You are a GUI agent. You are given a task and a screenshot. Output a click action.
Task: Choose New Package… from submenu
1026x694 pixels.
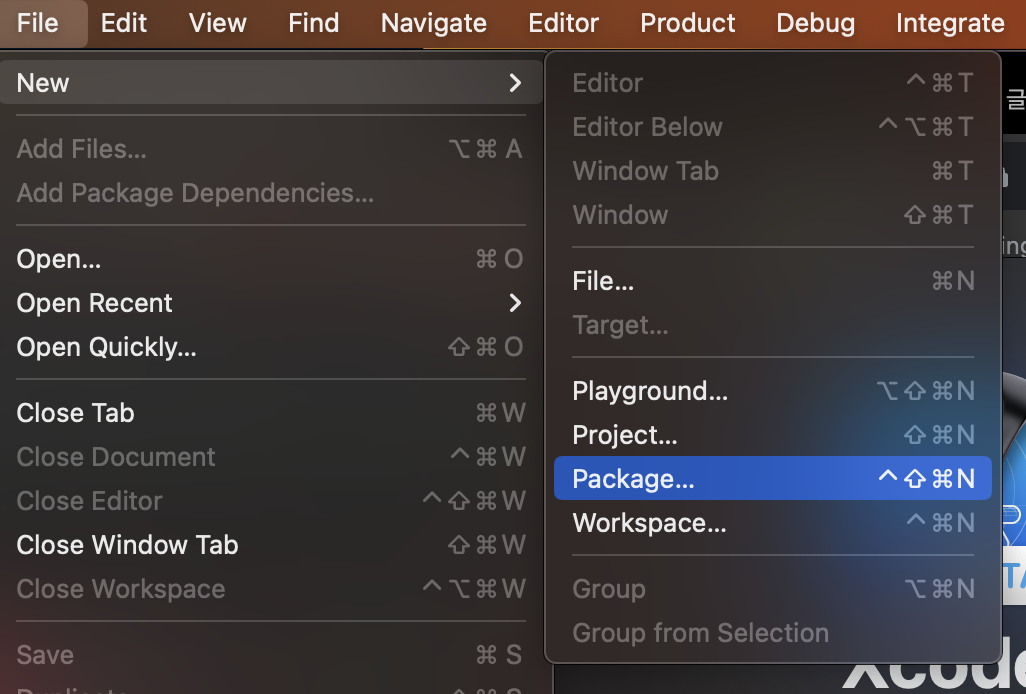click(633, 479)
